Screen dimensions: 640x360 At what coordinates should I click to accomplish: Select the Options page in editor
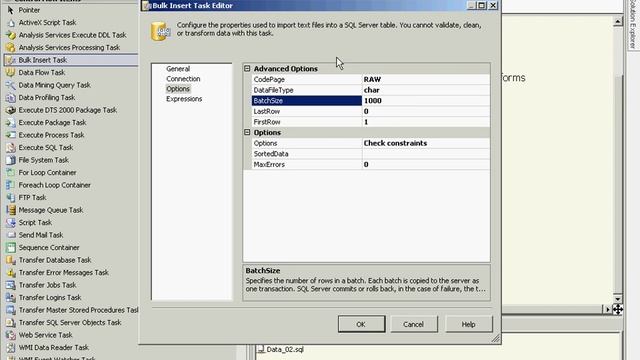click(178, 89)
